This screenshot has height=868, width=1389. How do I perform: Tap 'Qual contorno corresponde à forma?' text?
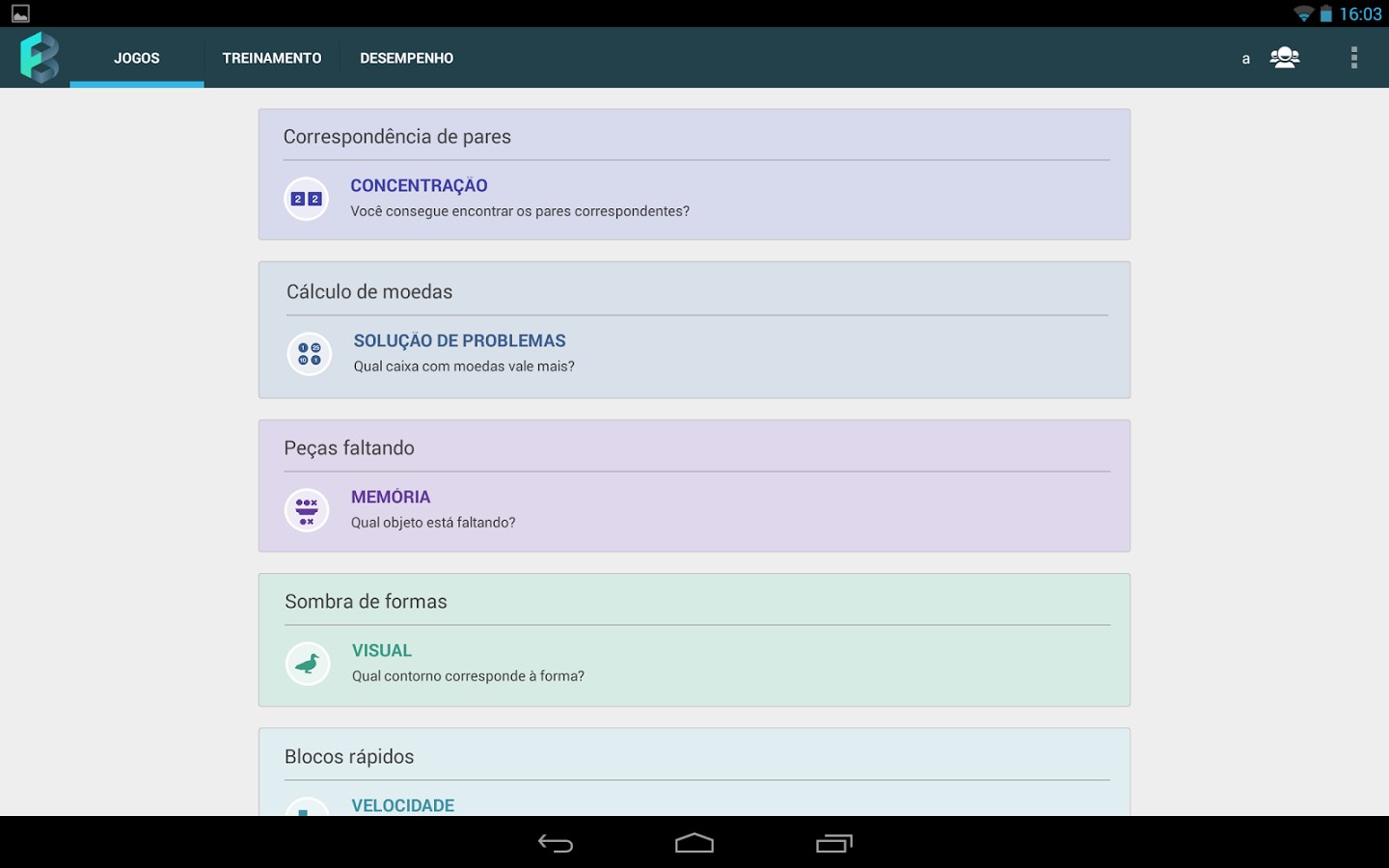pyautogui.click(x=468, y=676)
